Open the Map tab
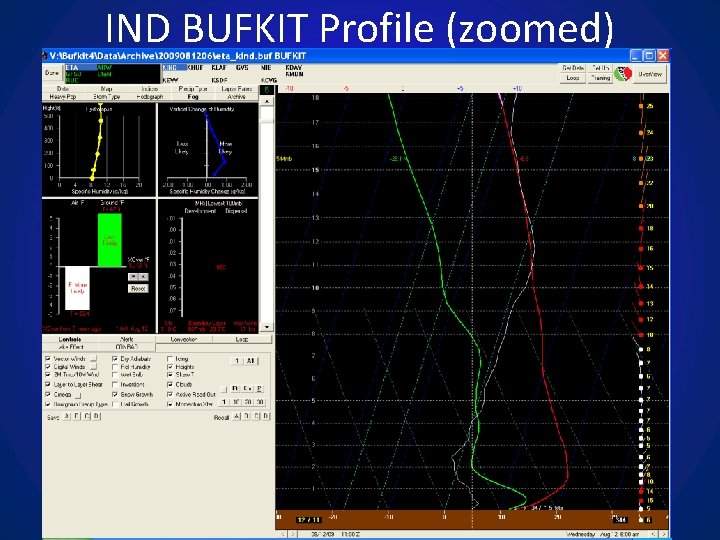The height and width of the screenshot is (540, 720). 106,89
